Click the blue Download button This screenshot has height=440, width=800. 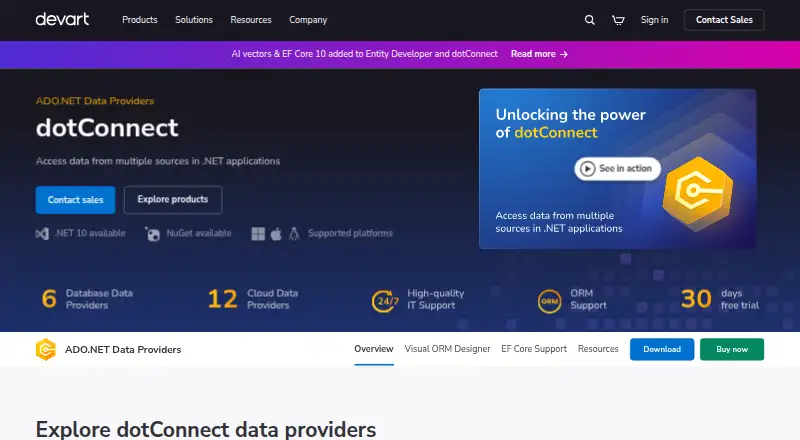tap(662, 349)
